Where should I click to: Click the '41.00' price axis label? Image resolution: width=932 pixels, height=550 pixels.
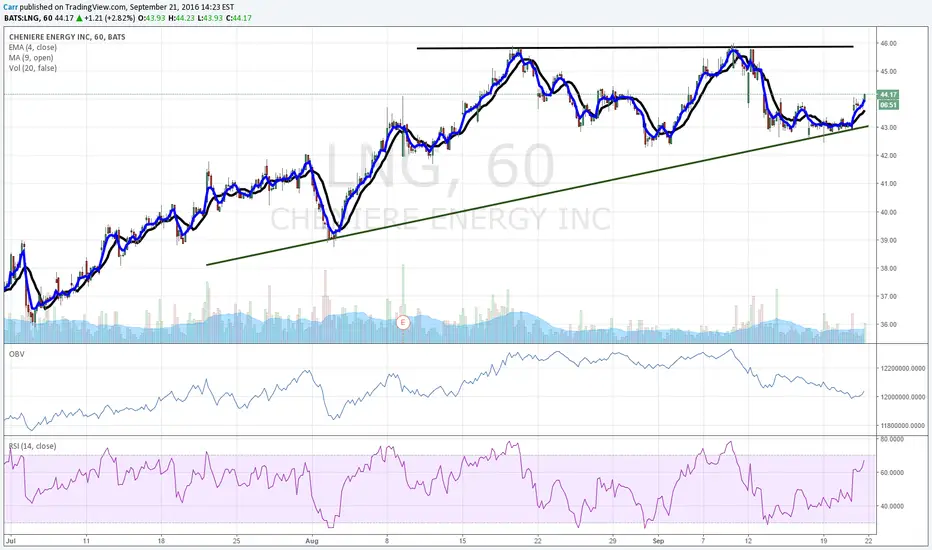(x=889, y=184)
